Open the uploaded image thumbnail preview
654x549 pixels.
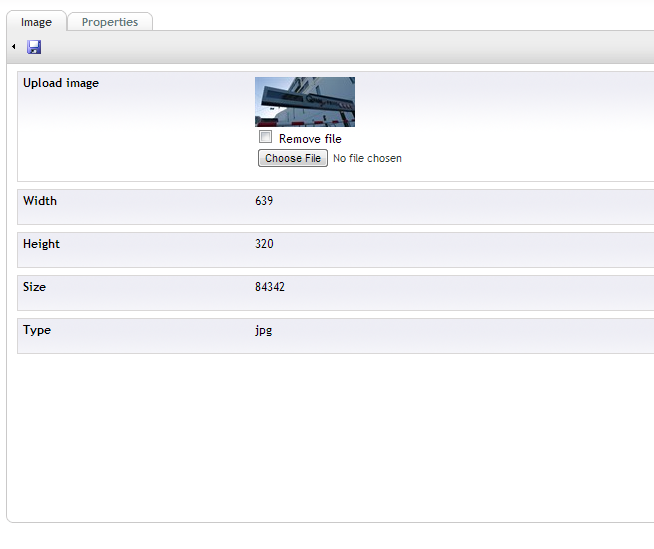point(305,102)
